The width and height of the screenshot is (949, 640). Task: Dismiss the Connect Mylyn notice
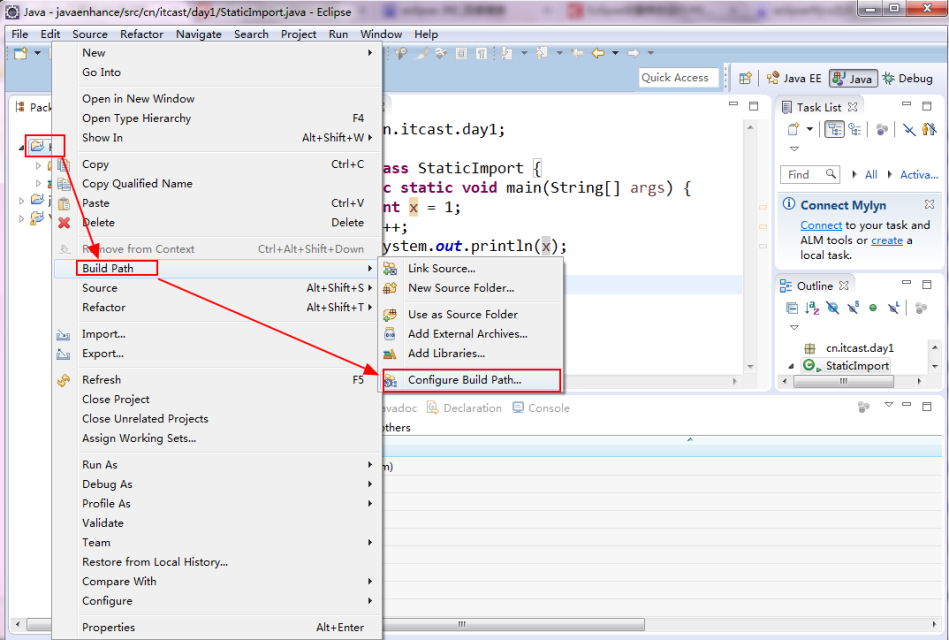pos(929,205)
